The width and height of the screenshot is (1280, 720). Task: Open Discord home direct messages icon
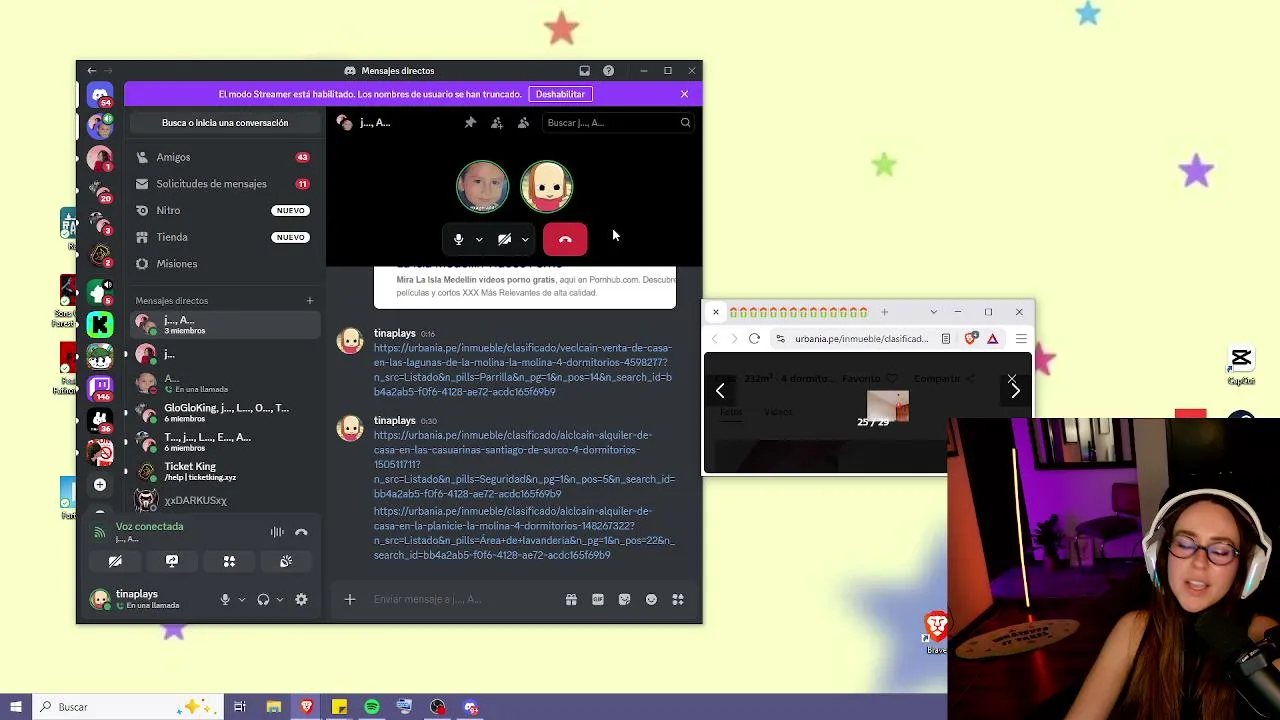pyautogui.click(x=100, y=96)
